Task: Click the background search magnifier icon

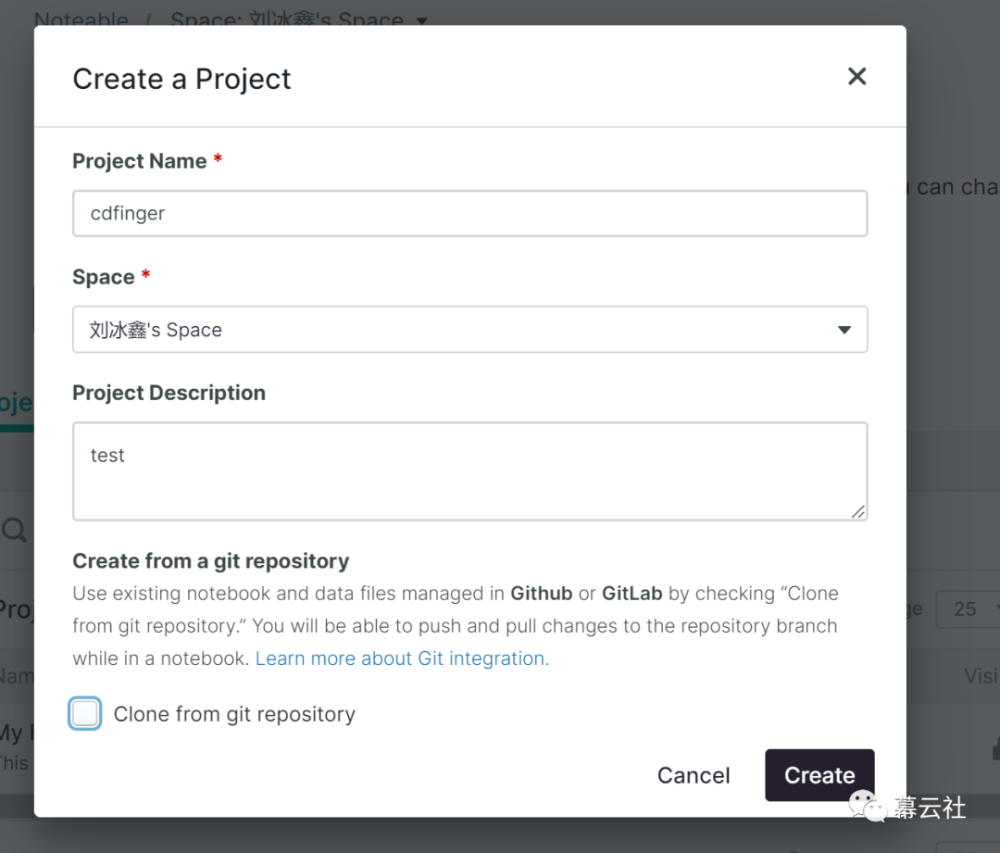Action: point(14,530)
